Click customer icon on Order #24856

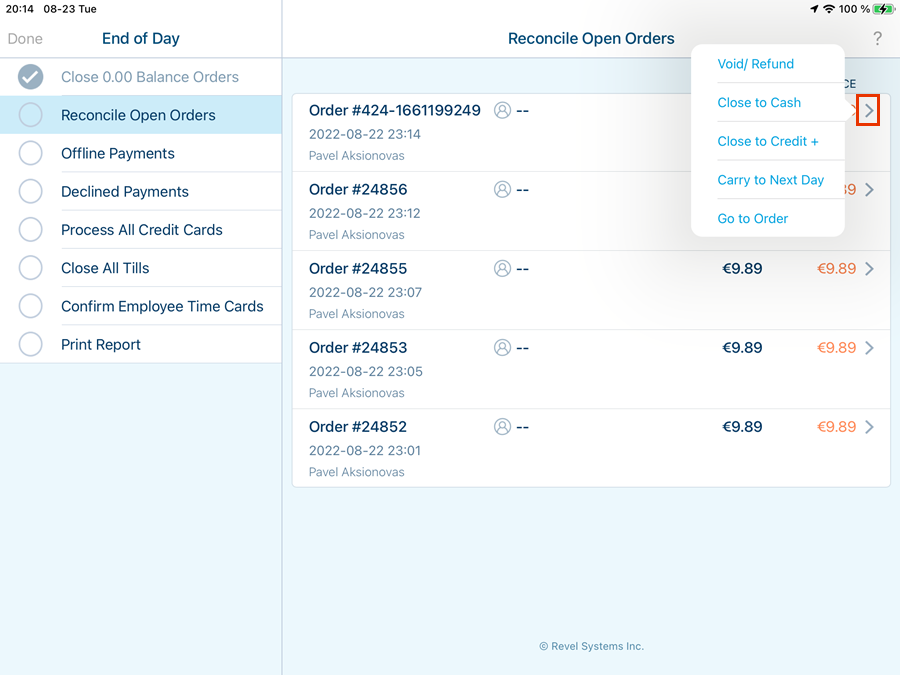(x=502, y=189)
